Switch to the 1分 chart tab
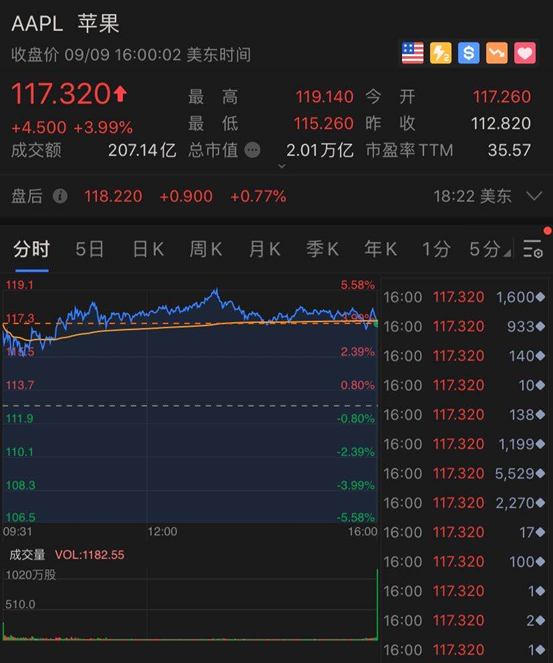The image size is (553, 663). (436, 249)
